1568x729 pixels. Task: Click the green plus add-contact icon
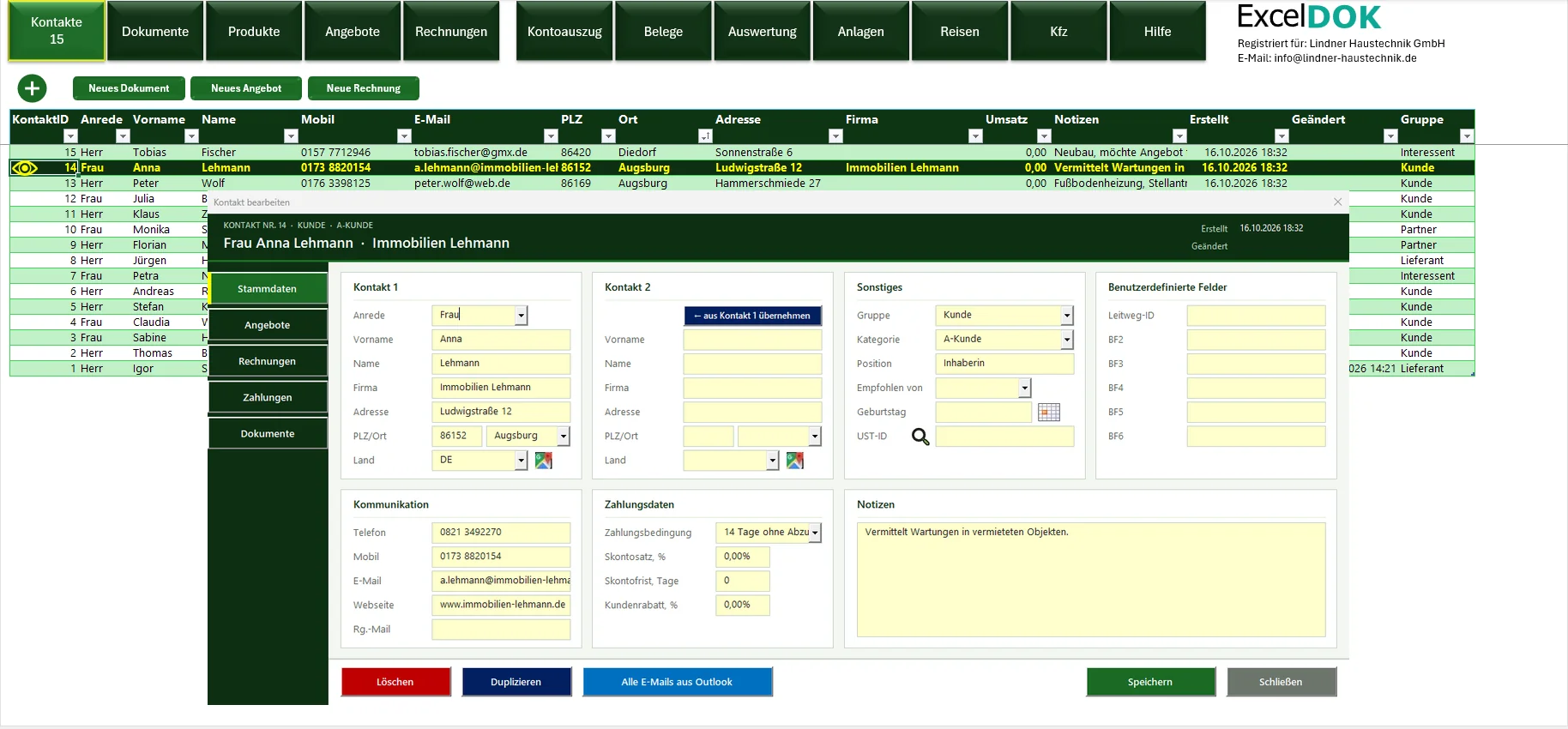click(32, 88)
